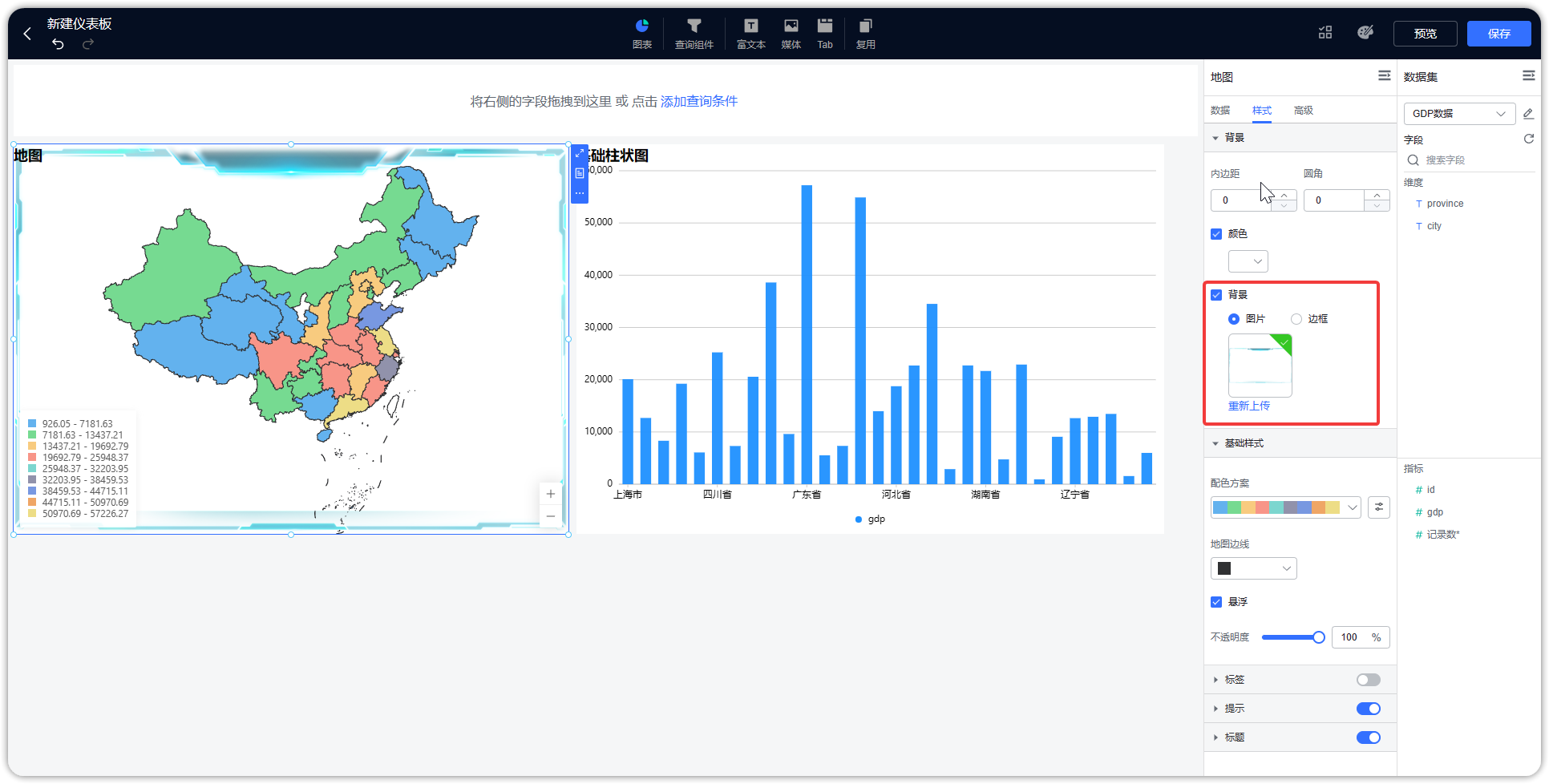Switch to the 数据 data tab
The height and width of the screenshot is (784, 1549).
(1219, 111)
